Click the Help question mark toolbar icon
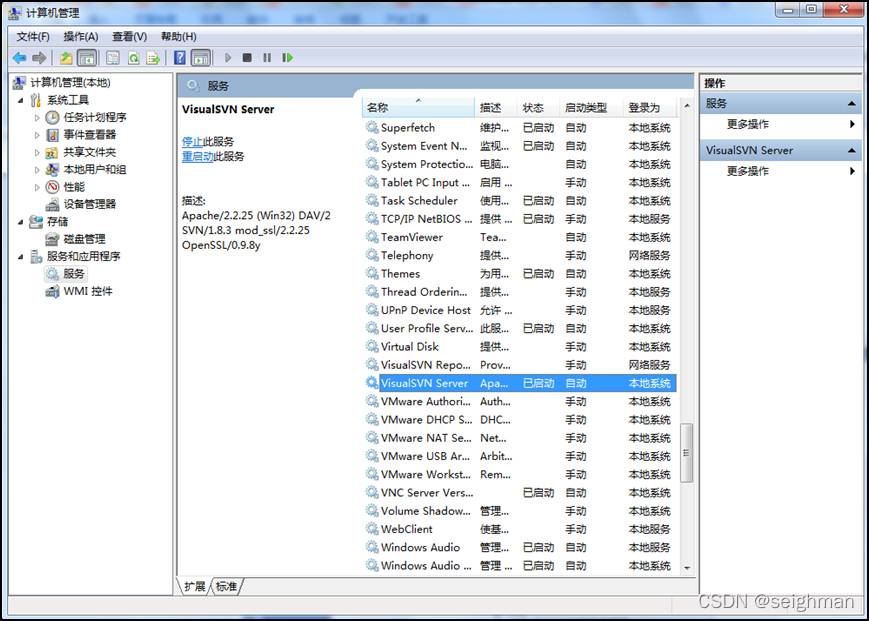 [x=180, y=58]
